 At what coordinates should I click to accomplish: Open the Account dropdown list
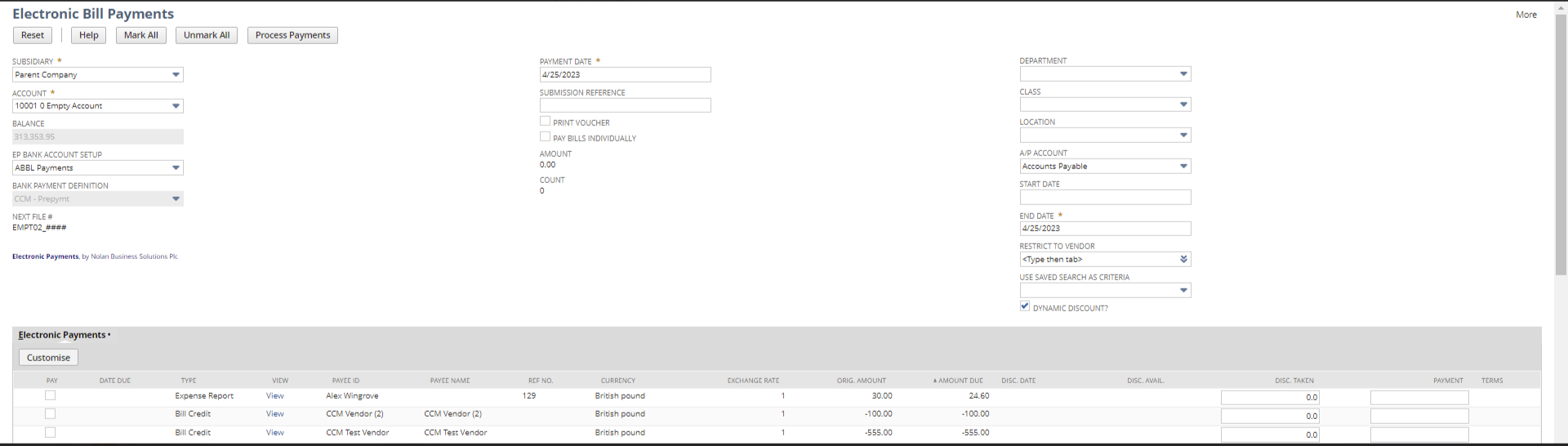coord(176,106)
